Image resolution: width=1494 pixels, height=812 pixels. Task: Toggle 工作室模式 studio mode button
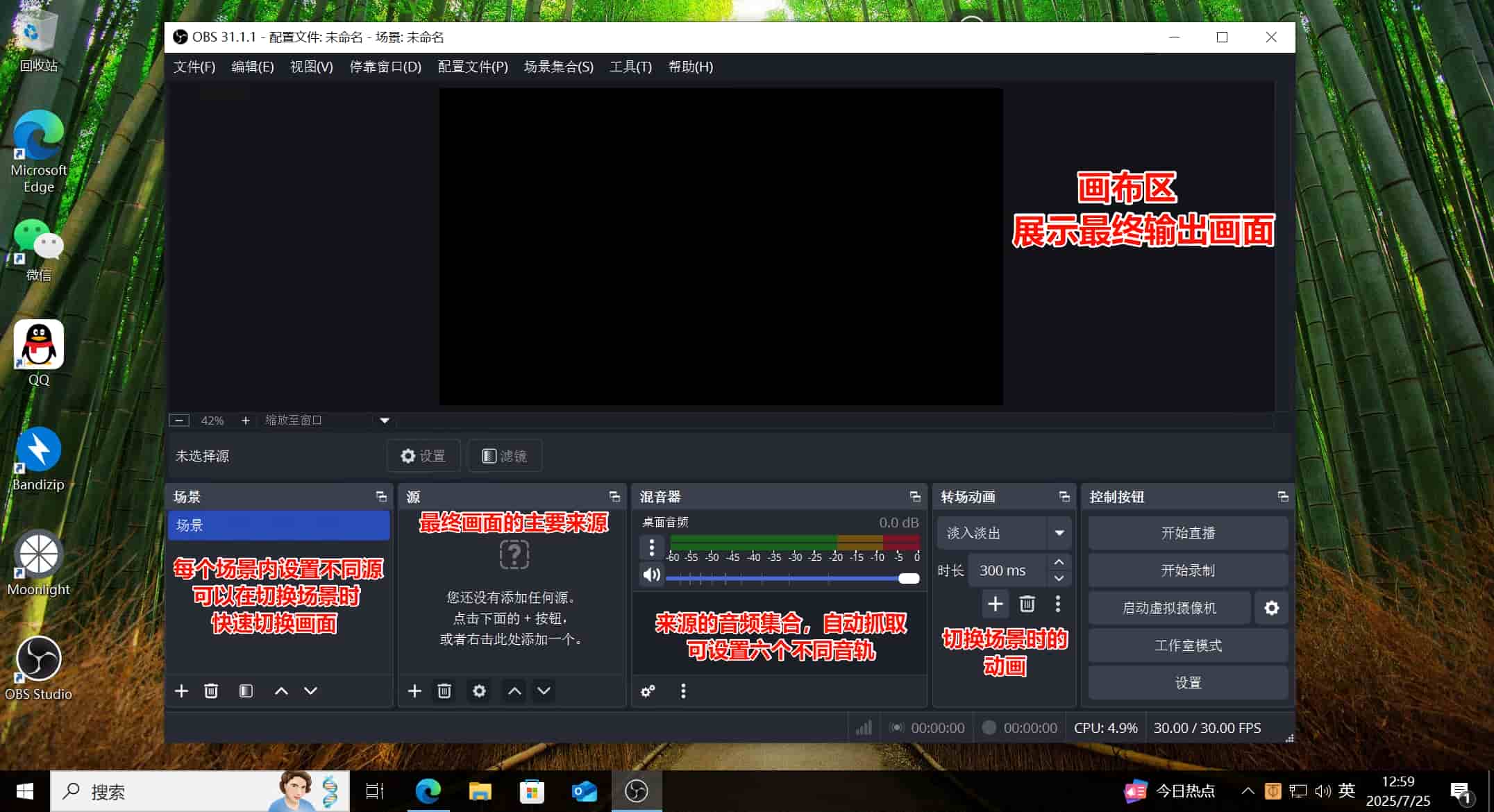[x=1188, y=645]
